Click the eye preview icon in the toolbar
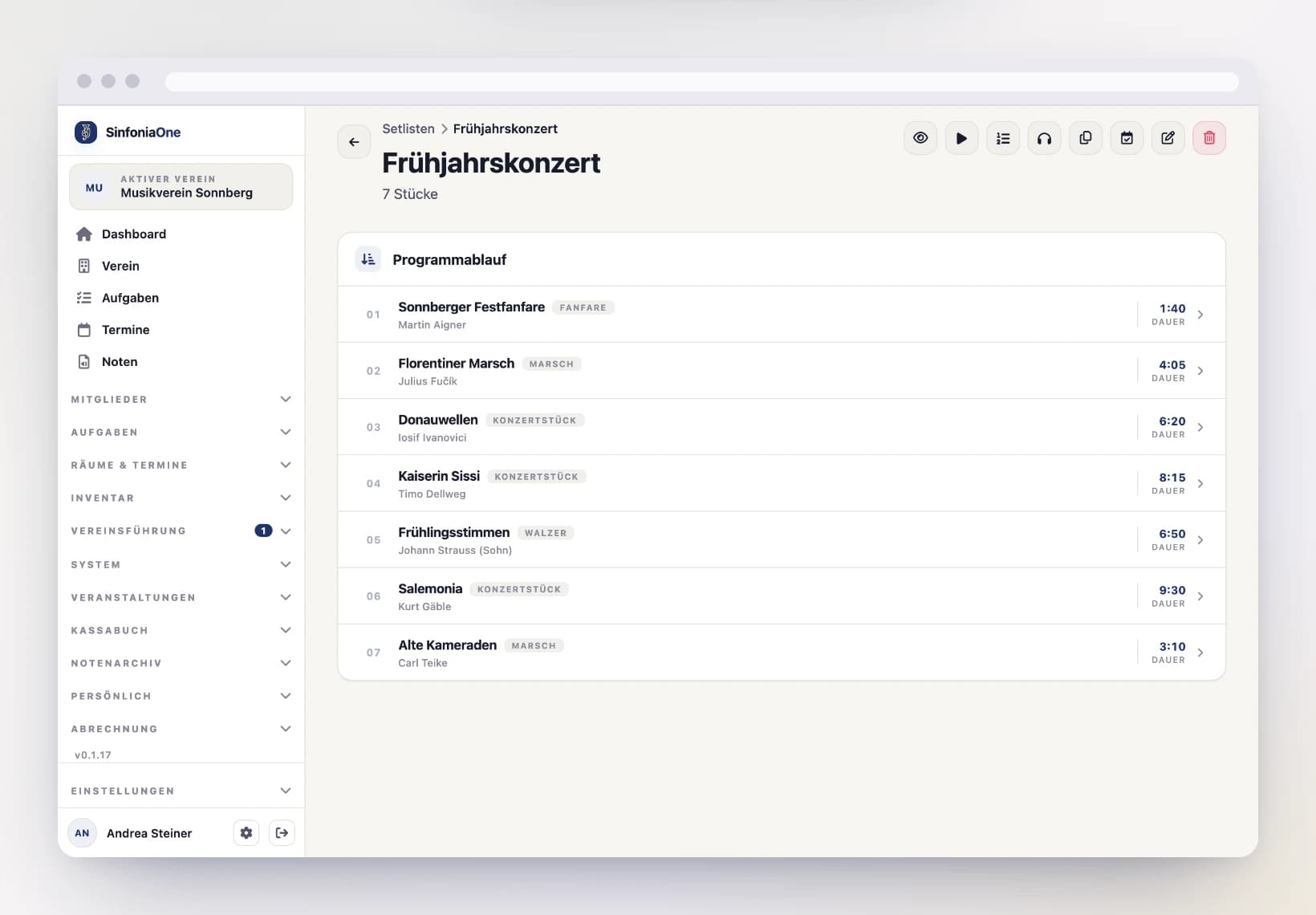This screenshot has width=1316, height=915. (920, 138)
